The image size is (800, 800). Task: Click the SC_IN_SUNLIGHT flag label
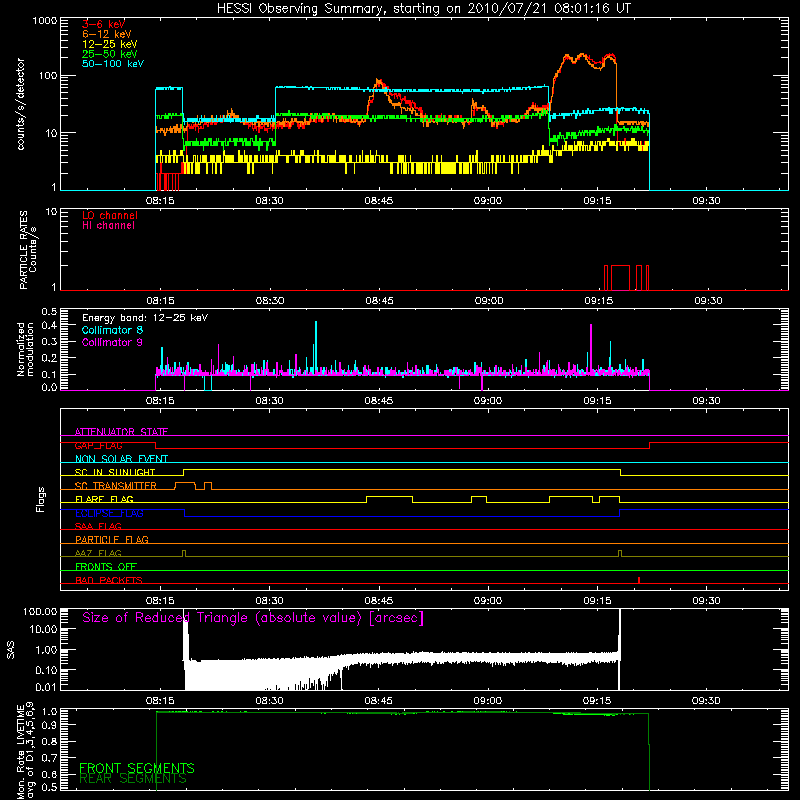coord(115,472)
